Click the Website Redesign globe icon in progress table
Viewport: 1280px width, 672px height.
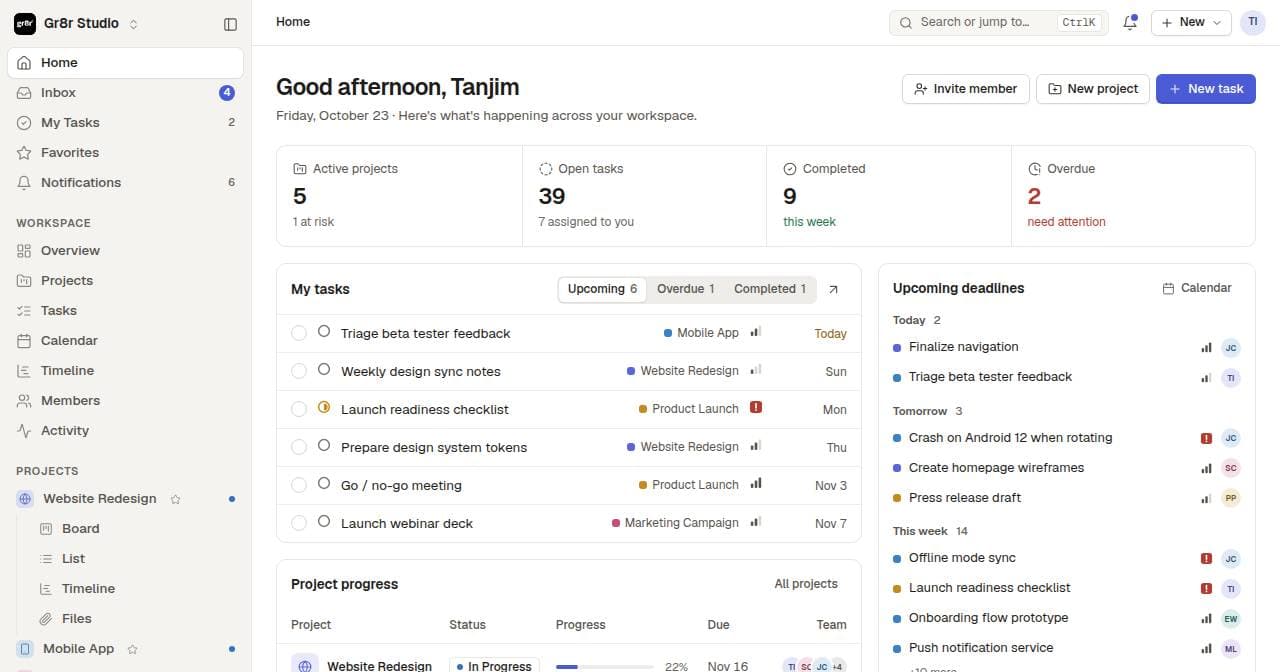pos(305,666)
